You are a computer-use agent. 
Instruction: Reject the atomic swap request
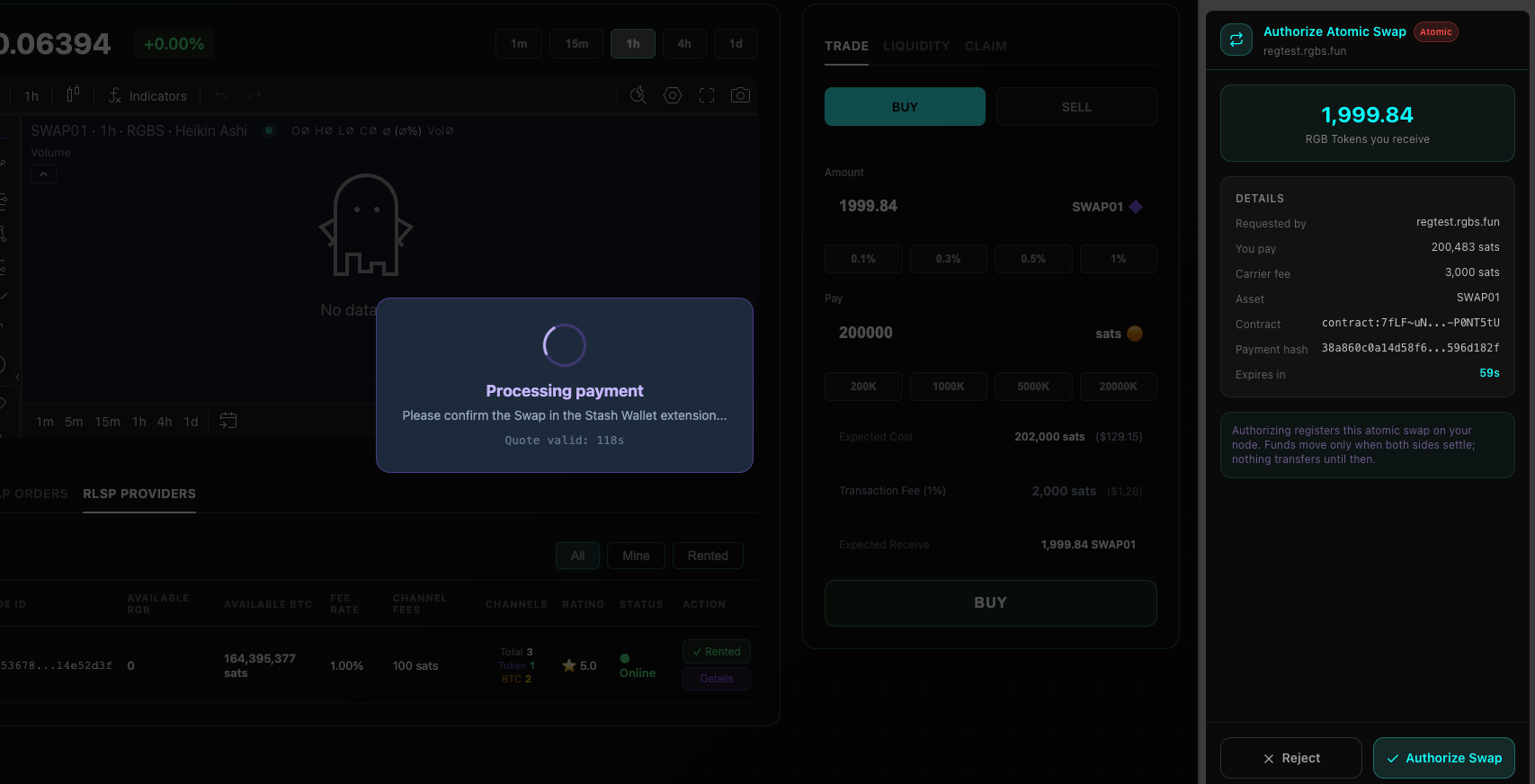1290,758
